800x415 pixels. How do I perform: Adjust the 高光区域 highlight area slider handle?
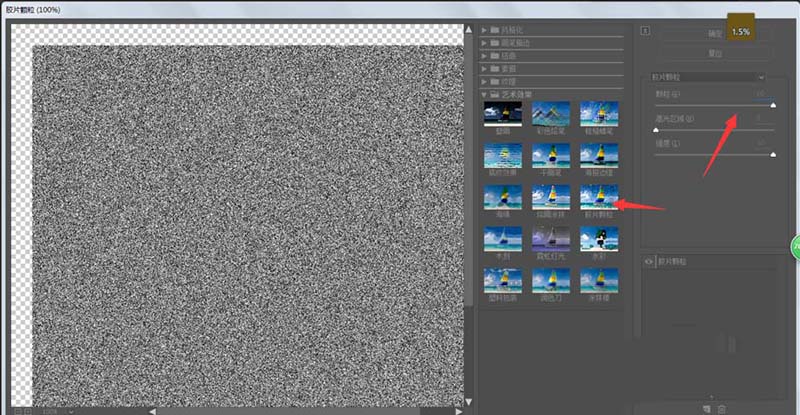656,130
